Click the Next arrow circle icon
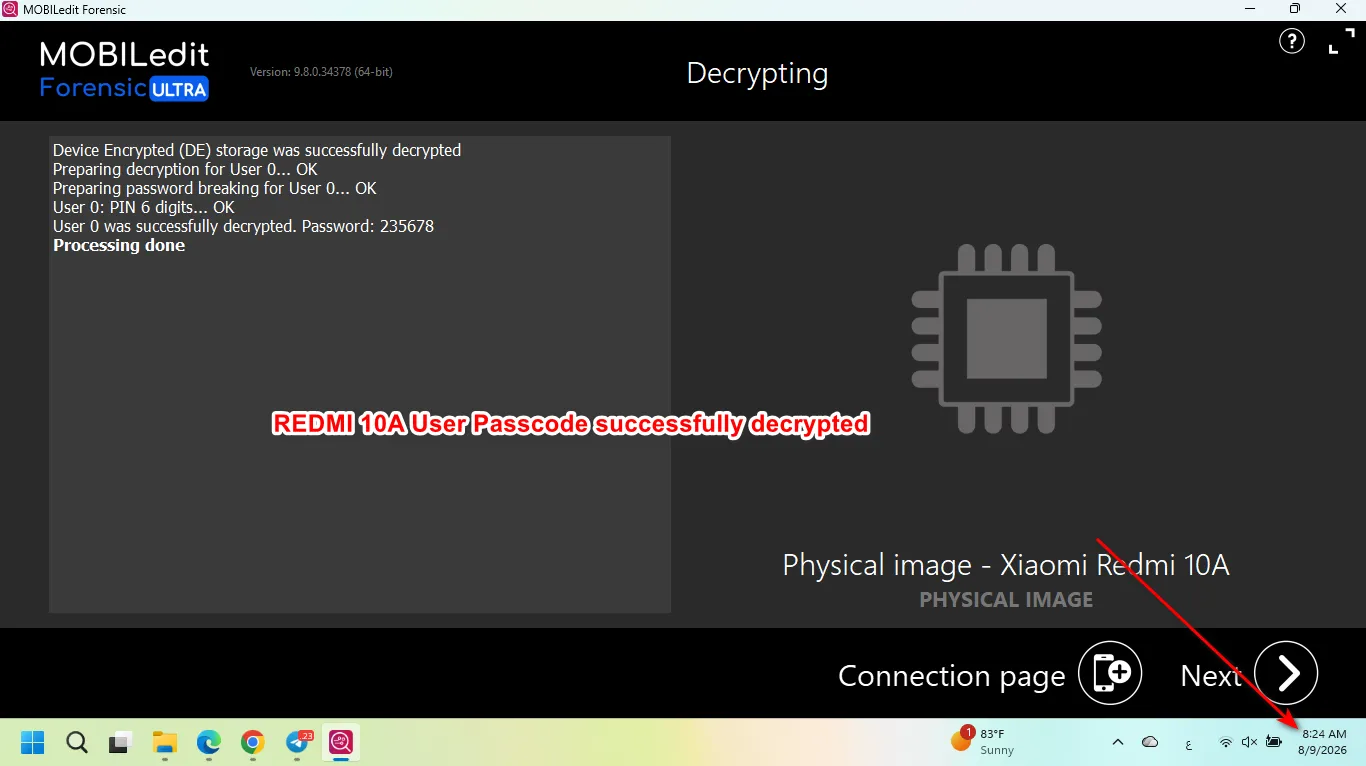1366x766 pixels. 1286,673
